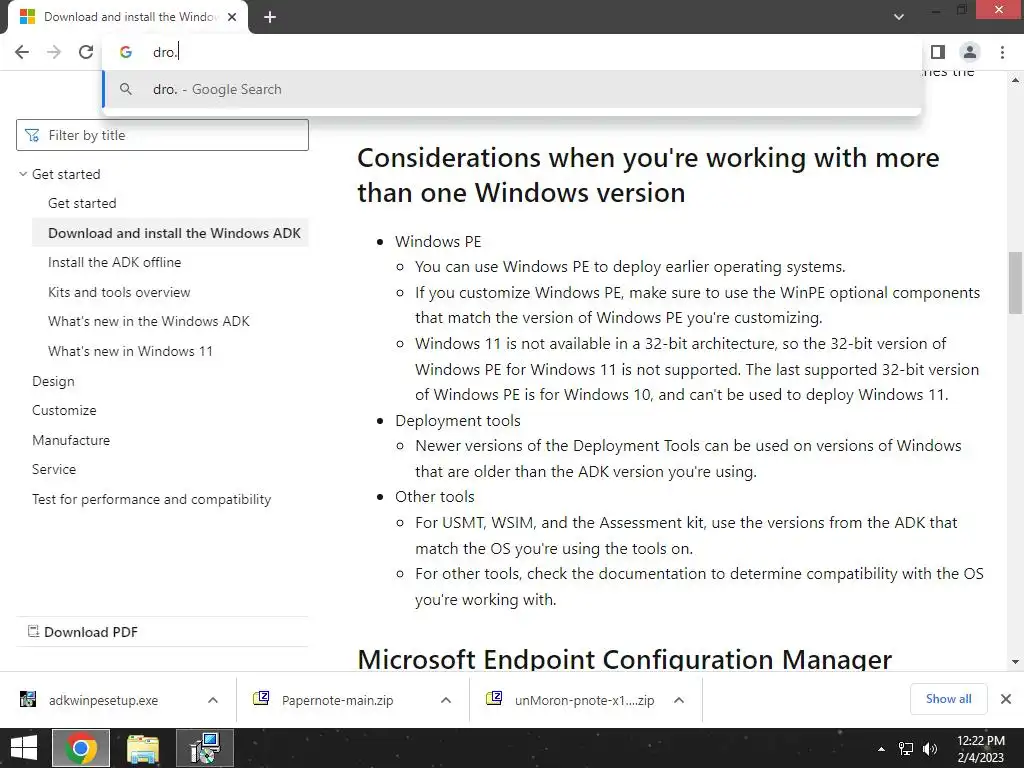The image size is (1024, 768).
Task: Close the Windows ADK tab
Action: point(232,17)
